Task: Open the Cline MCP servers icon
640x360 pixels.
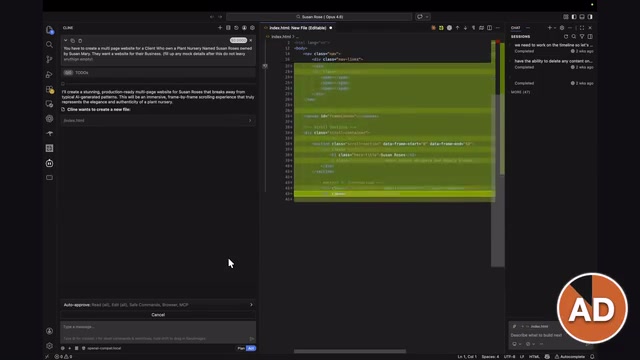Action: tap(228, 28)
